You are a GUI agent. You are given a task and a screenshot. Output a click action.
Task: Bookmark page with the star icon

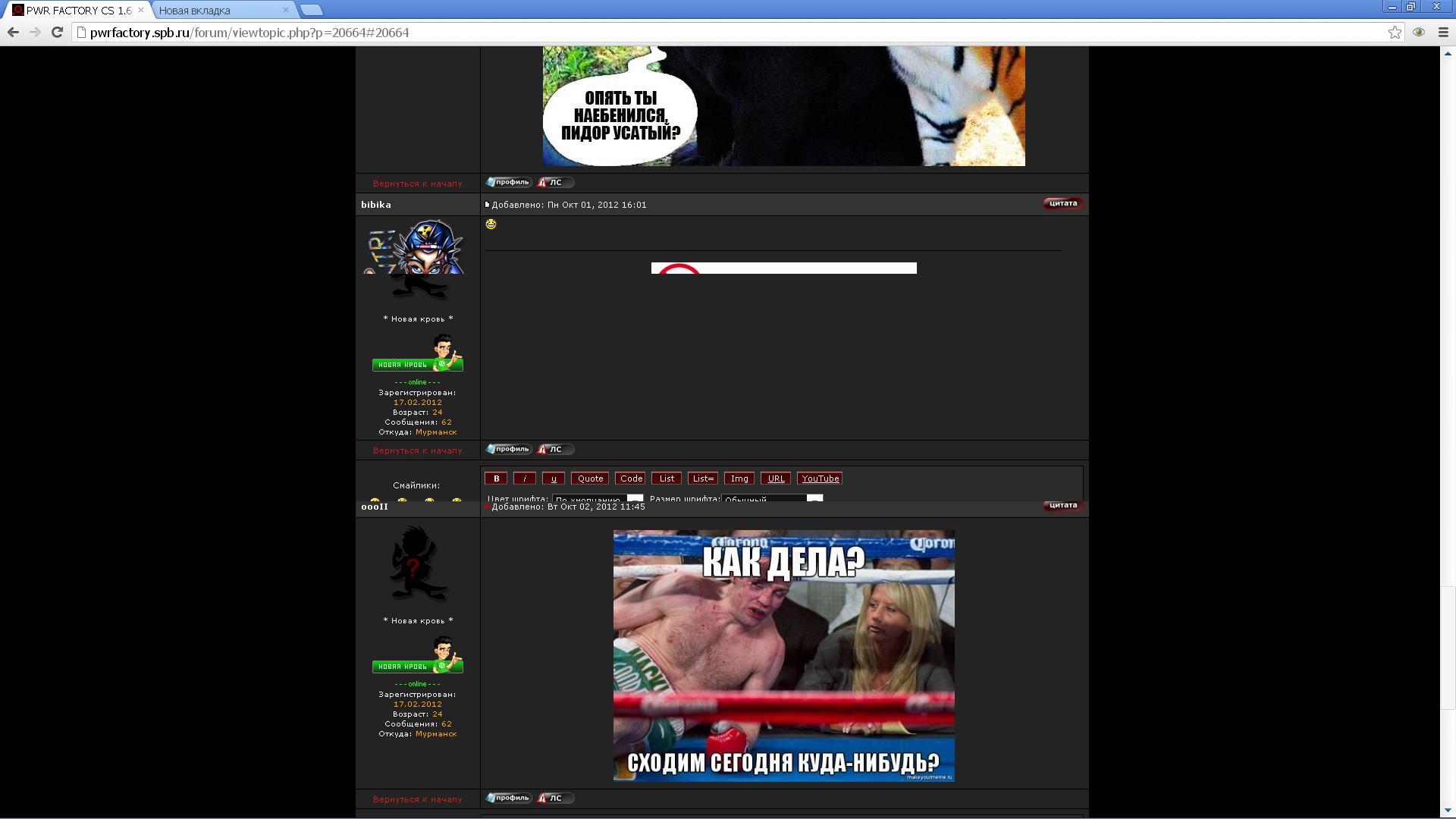click(1395, 32)
